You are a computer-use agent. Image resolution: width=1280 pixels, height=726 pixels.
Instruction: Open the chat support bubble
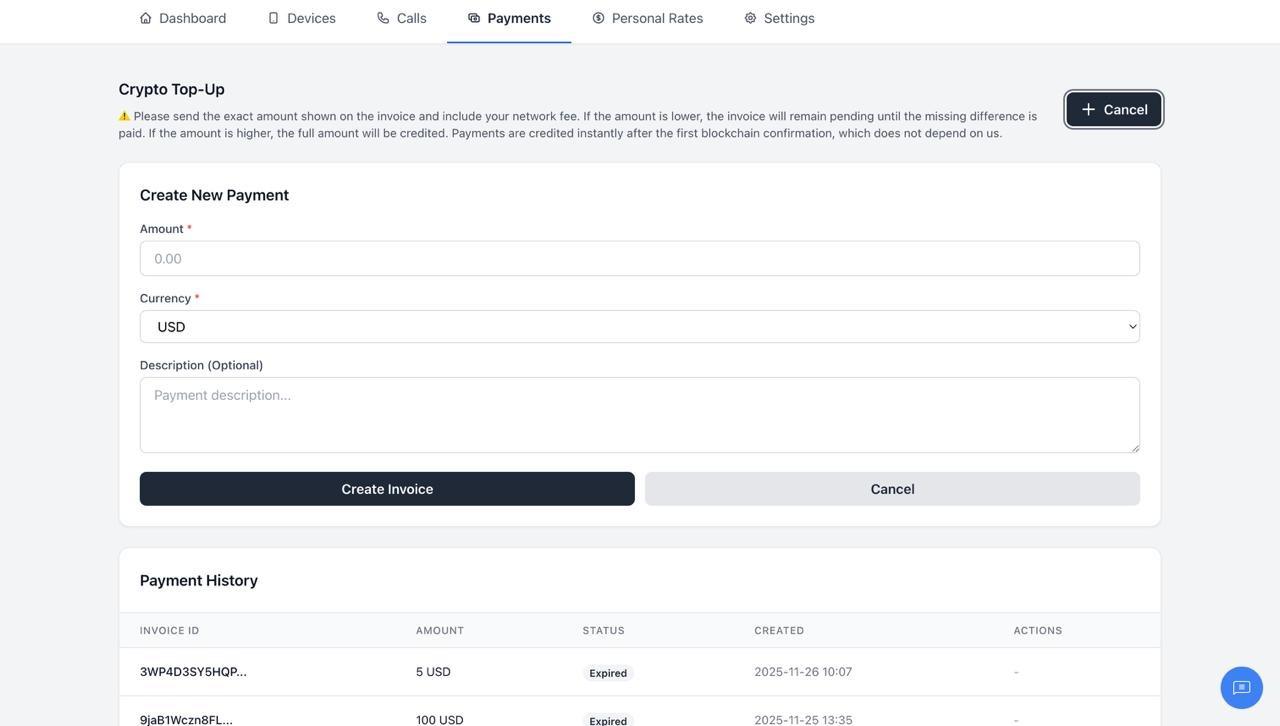1241,688
